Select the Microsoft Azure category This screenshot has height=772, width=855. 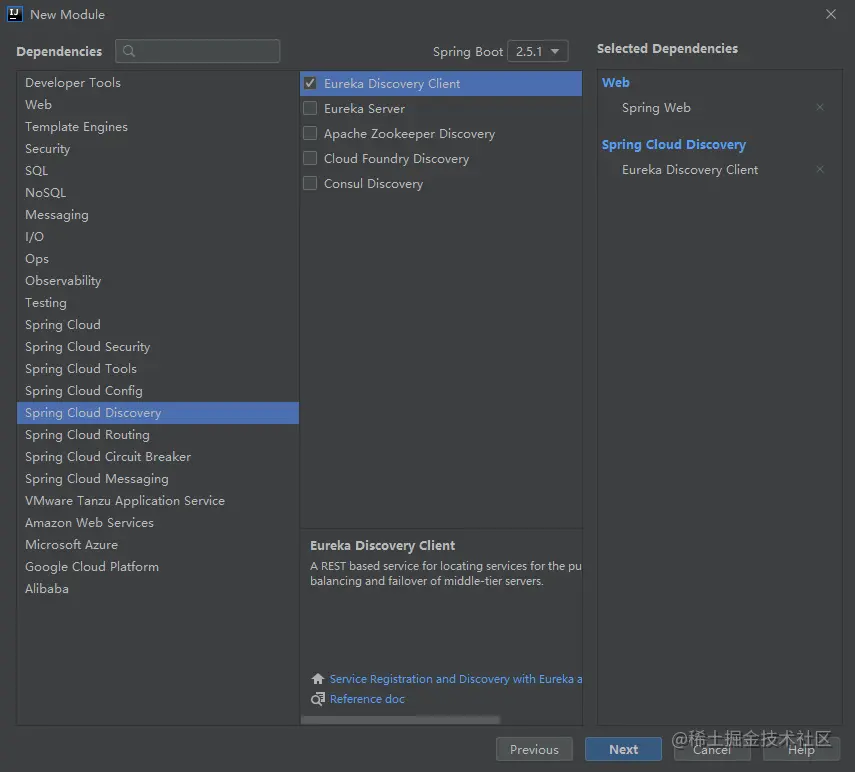tap(158, 545)
